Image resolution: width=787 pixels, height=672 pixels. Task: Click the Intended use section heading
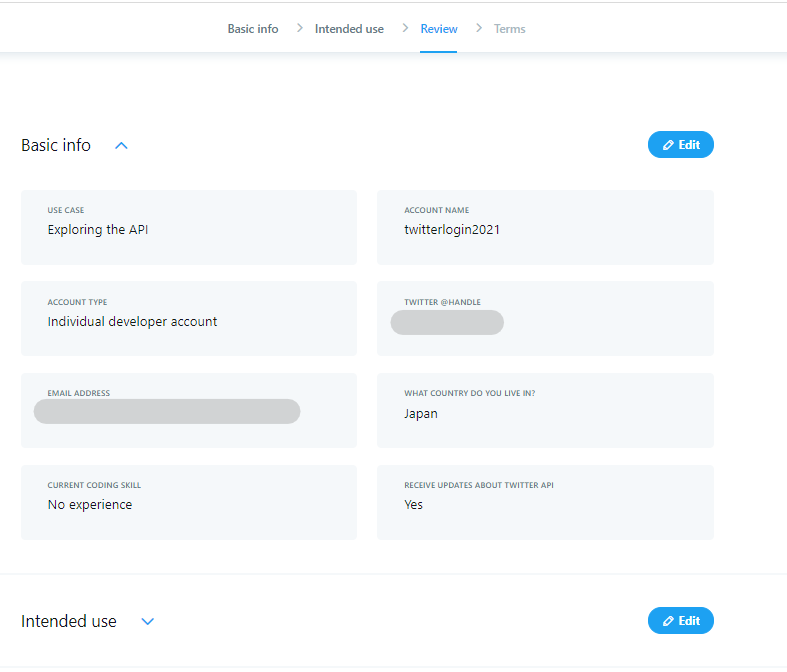[69, 621]
